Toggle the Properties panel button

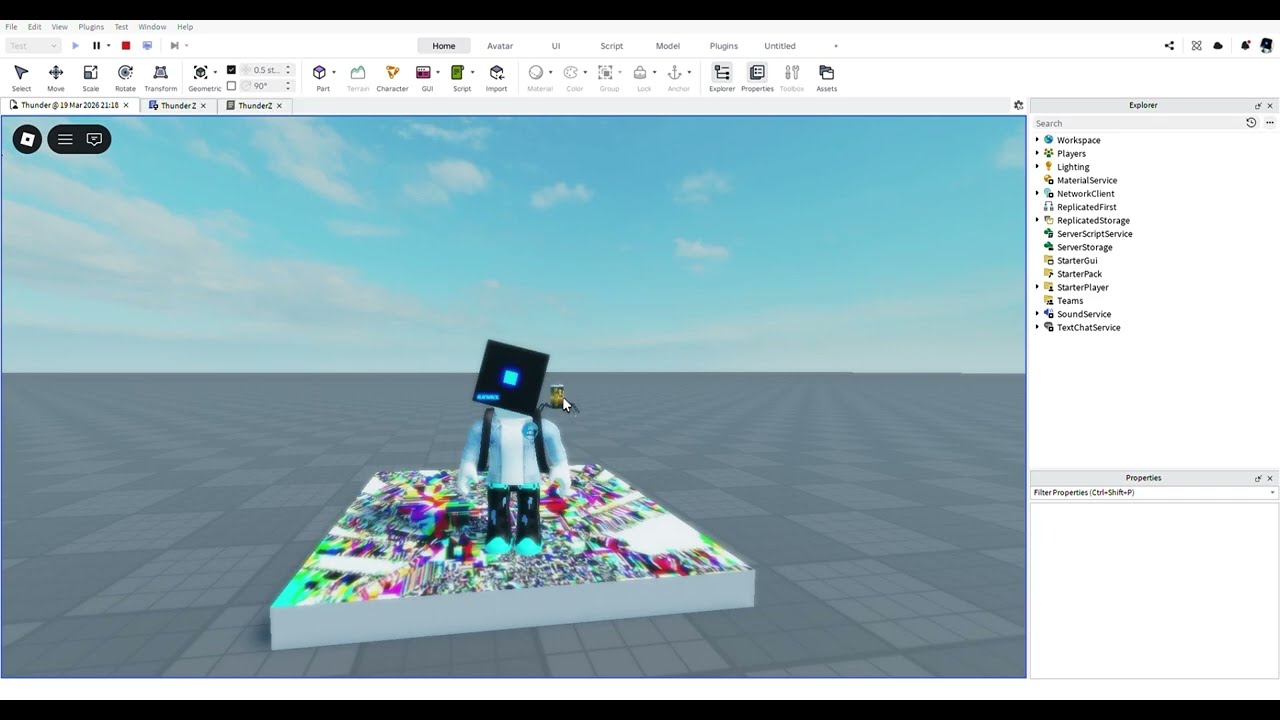[757, 77]
